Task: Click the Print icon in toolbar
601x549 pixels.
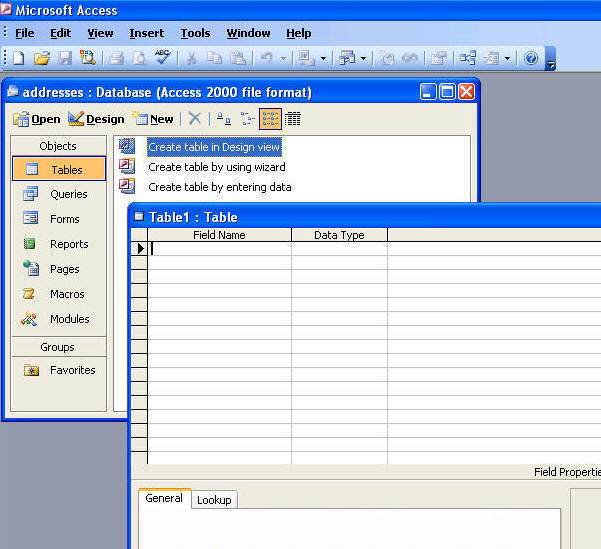Action: [x=117, y=58]
